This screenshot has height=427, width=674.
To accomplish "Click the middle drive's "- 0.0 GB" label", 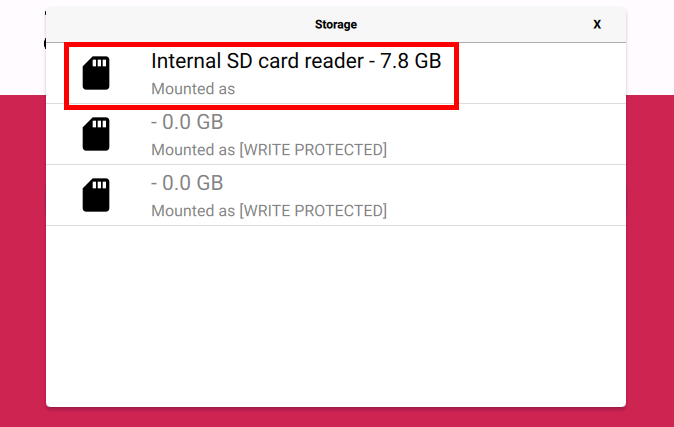I will pos(187,122).
